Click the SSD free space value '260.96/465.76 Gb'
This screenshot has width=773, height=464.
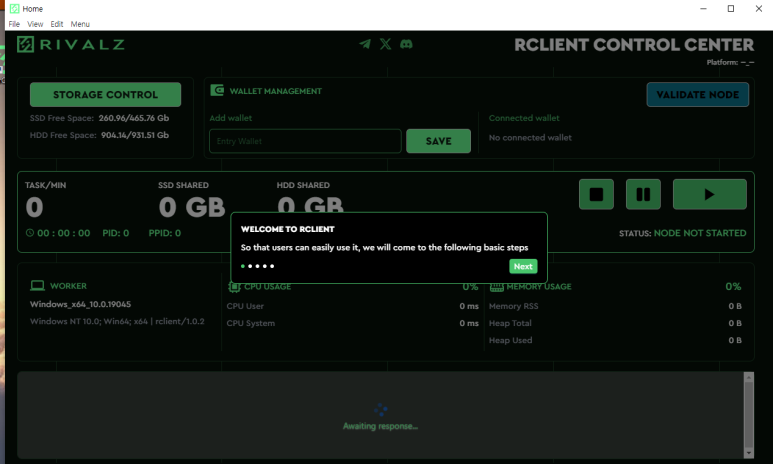pos(134,118)
